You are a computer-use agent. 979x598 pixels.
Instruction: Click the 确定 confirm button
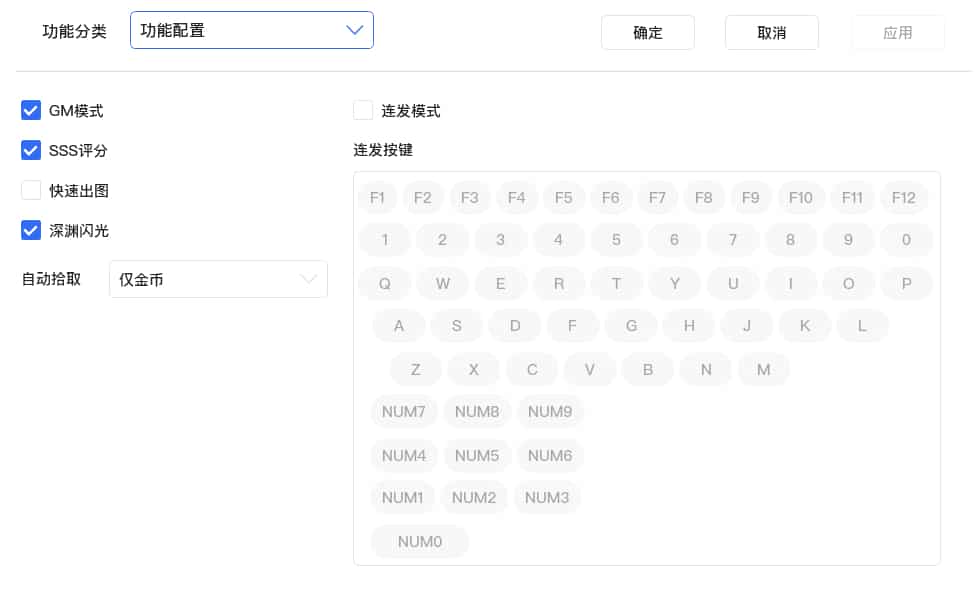click(x=647, y=32)
